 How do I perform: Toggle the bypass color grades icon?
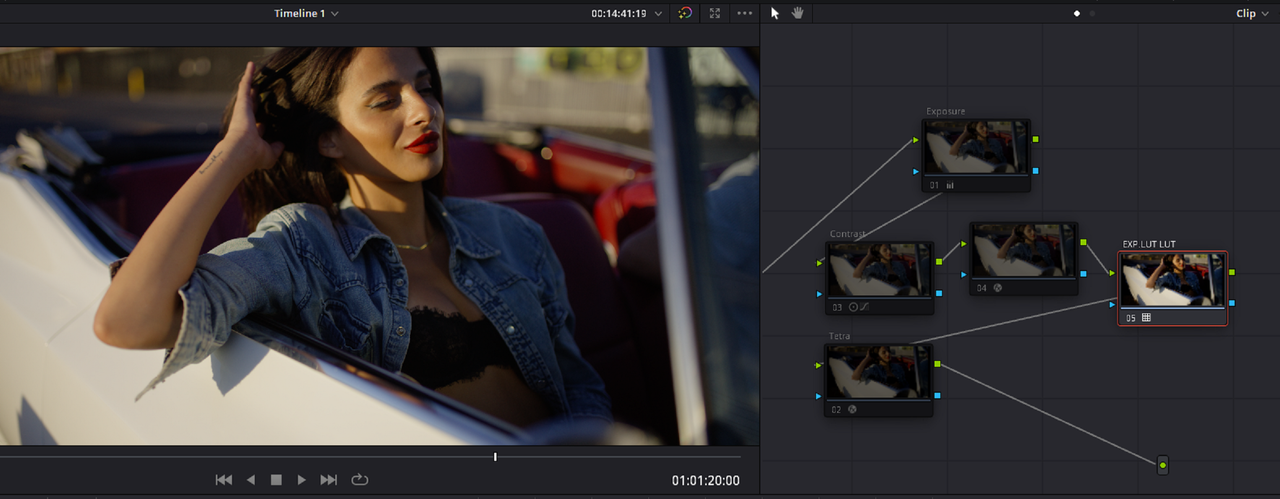click(685, 13)
